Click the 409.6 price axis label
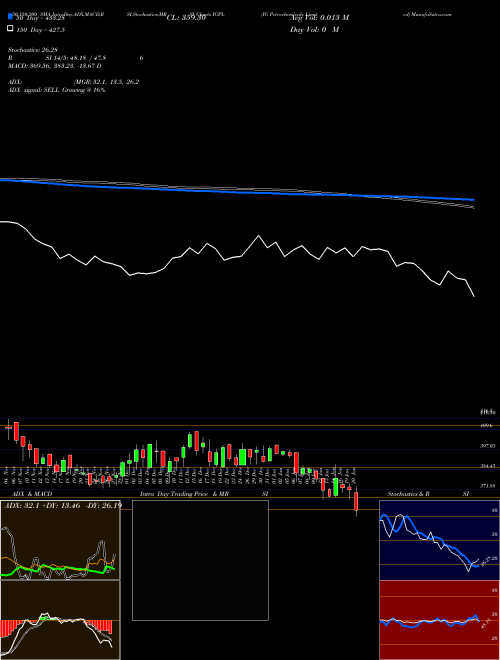 point(487,426)
